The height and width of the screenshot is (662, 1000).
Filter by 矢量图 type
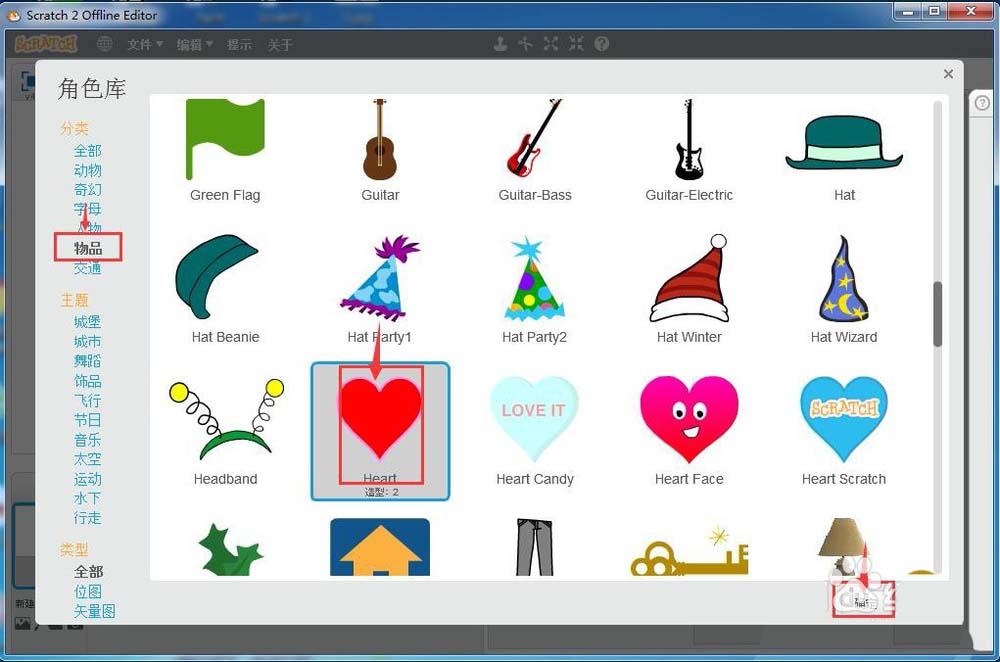click(94, 611)
